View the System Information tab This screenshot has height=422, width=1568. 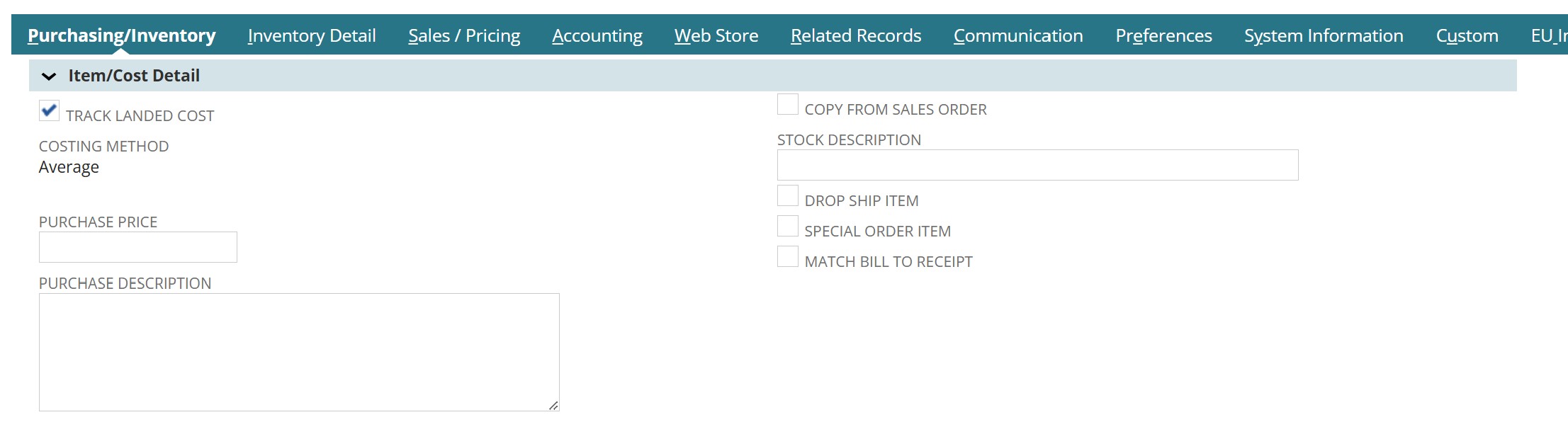[x=1324, y=35]
